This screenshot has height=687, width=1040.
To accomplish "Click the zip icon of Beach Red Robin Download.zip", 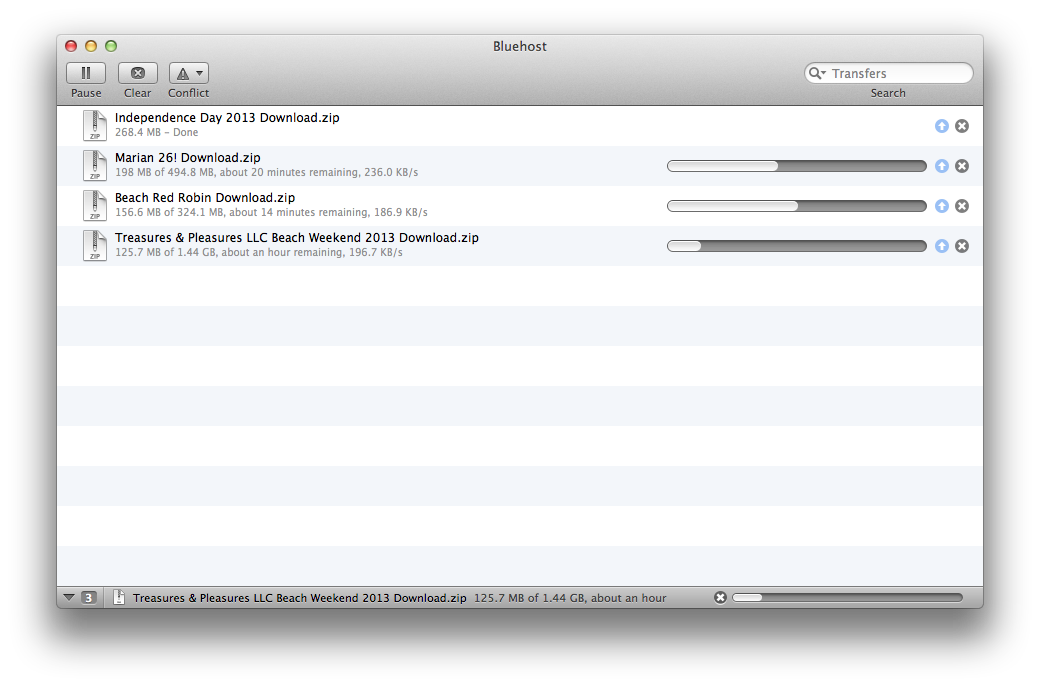I will (95, 206).
